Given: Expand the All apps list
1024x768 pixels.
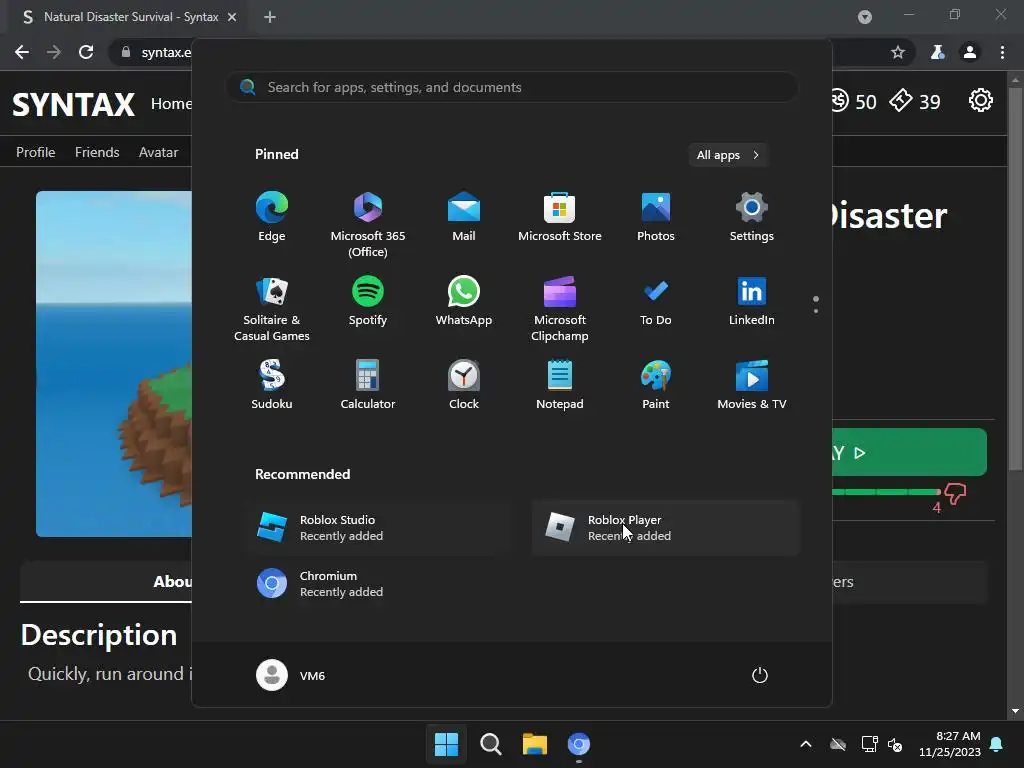Looking at the screenshot, I should pos(728,155).
